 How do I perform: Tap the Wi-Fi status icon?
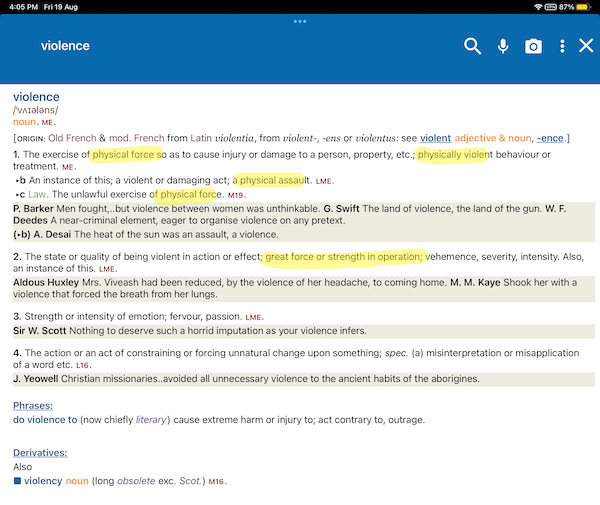coord(539,6)
